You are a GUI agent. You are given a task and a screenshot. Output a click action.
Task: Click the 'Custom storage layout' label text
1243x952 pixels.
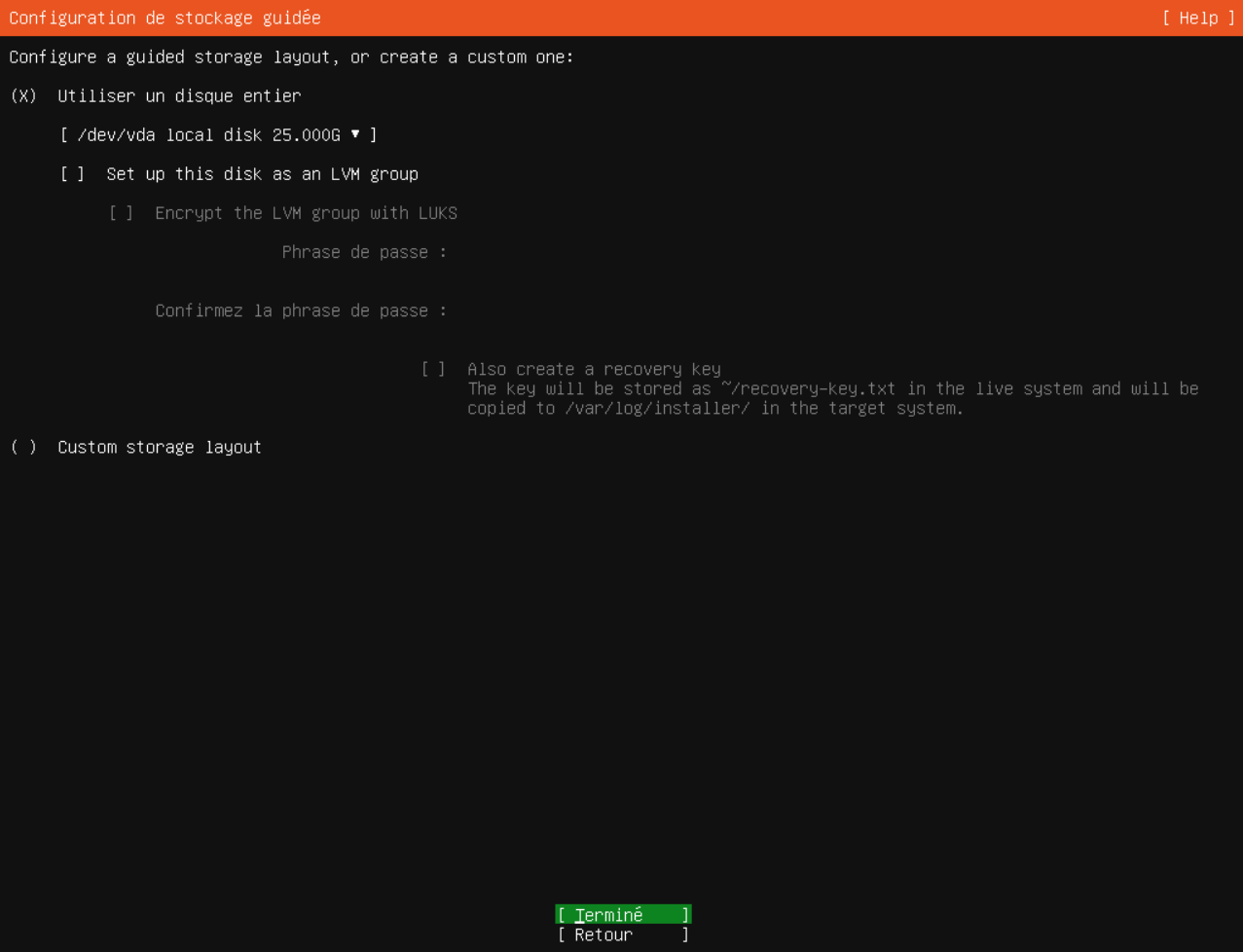point(160,447)
